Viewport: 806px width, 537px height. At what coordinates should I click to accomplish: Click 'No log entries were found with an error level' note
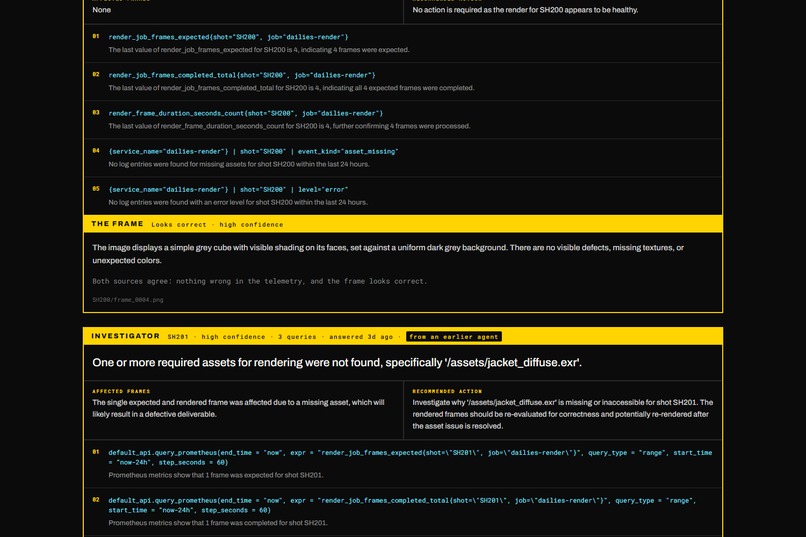(237, 202)
